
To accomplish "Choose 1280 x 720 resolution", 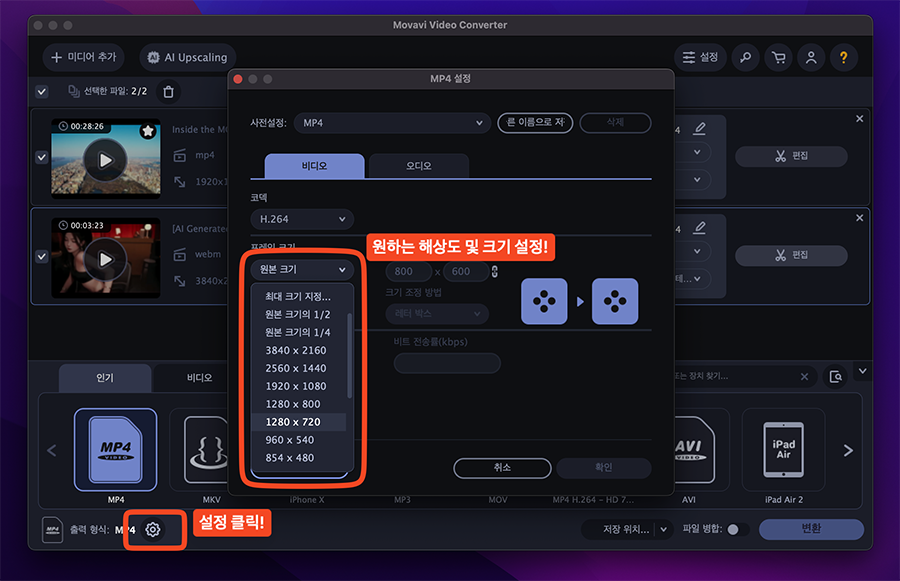I will pos(298,422).
